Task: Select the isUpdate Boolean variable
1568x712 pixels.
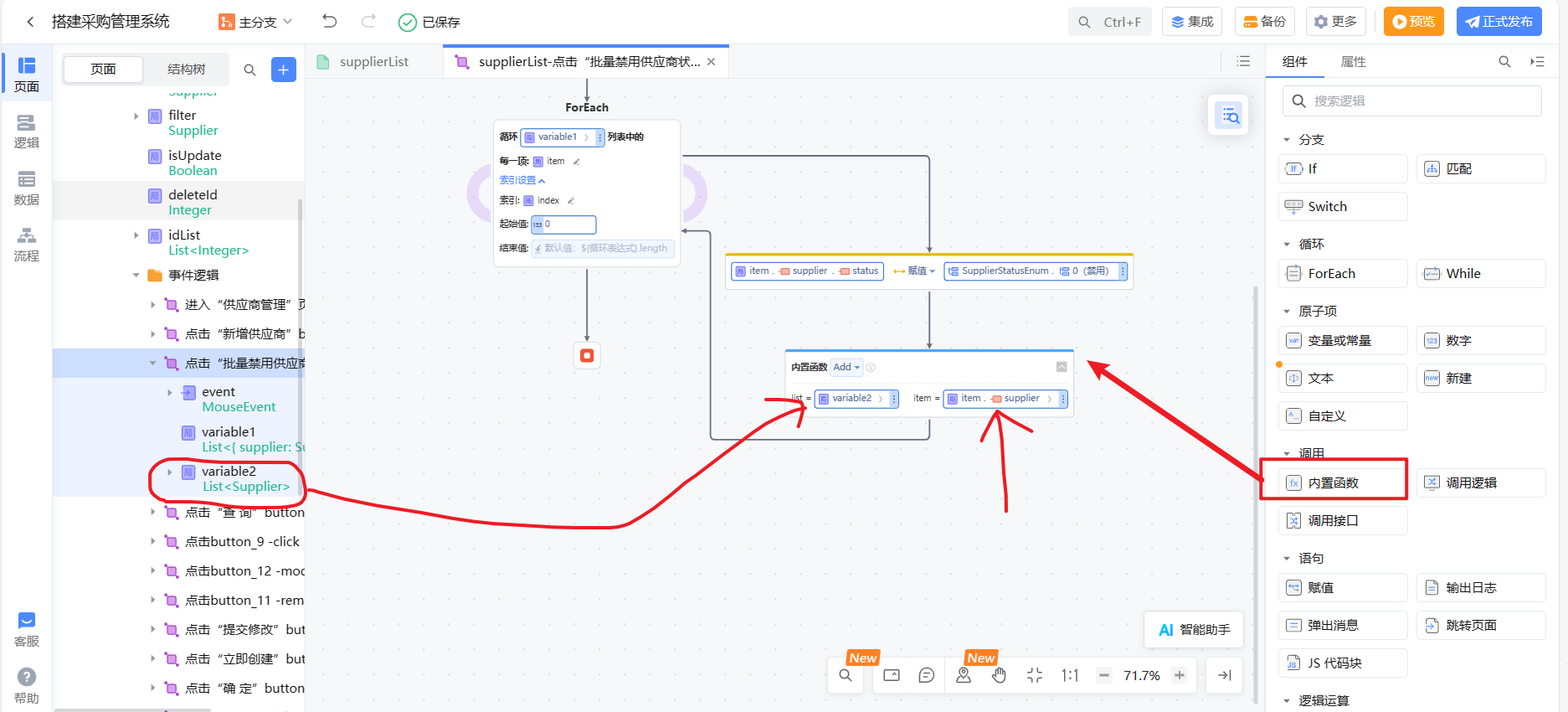Action: (x=177, y=163)
